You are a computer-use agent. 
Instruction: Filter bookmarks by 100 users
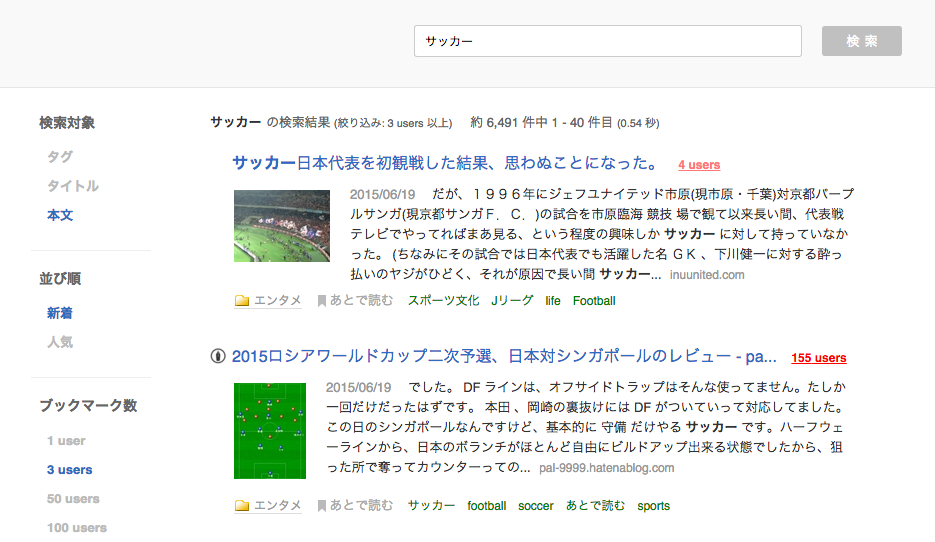click(77, 528)
